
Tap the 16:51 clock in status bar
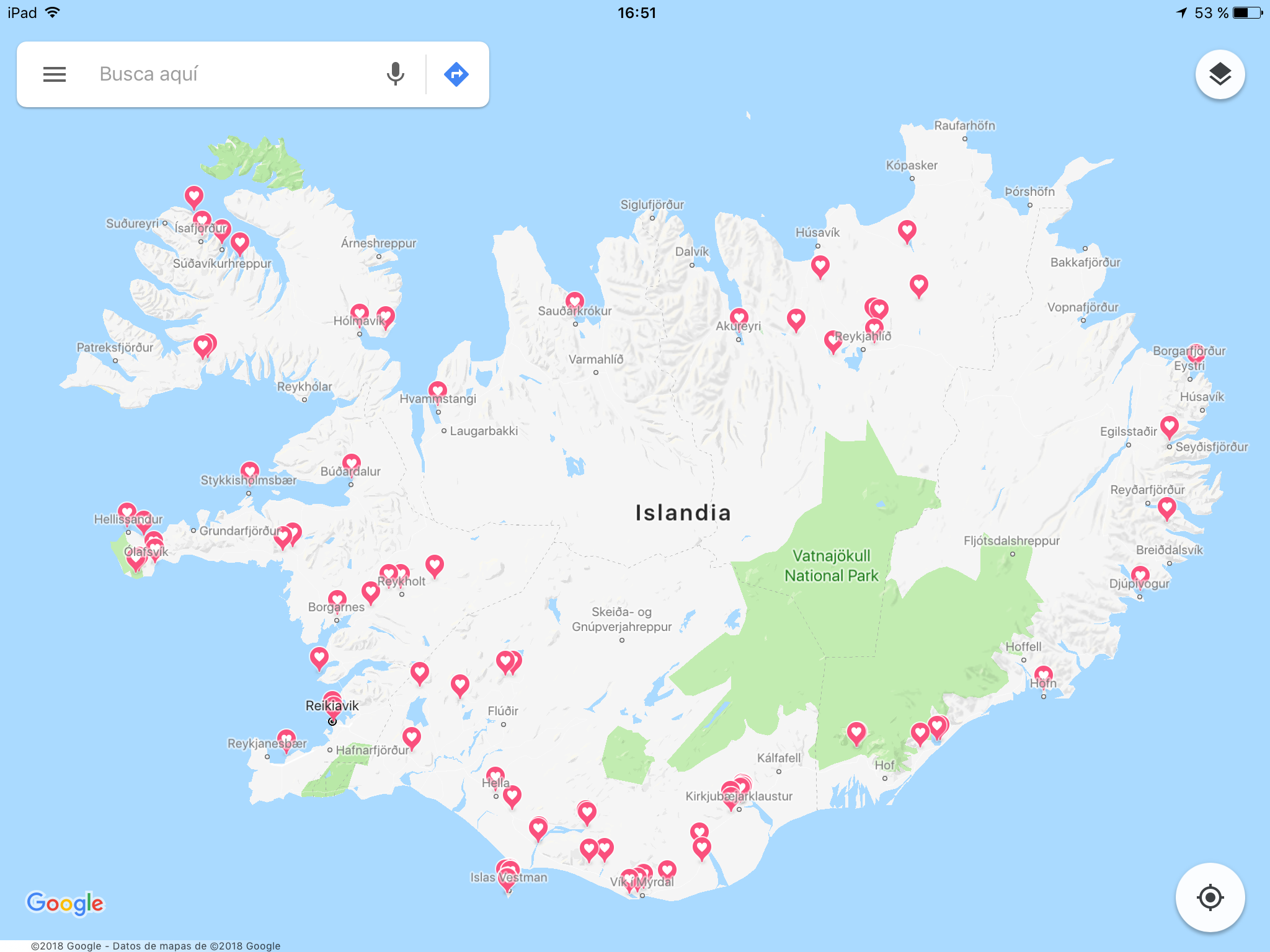point(636,13)
